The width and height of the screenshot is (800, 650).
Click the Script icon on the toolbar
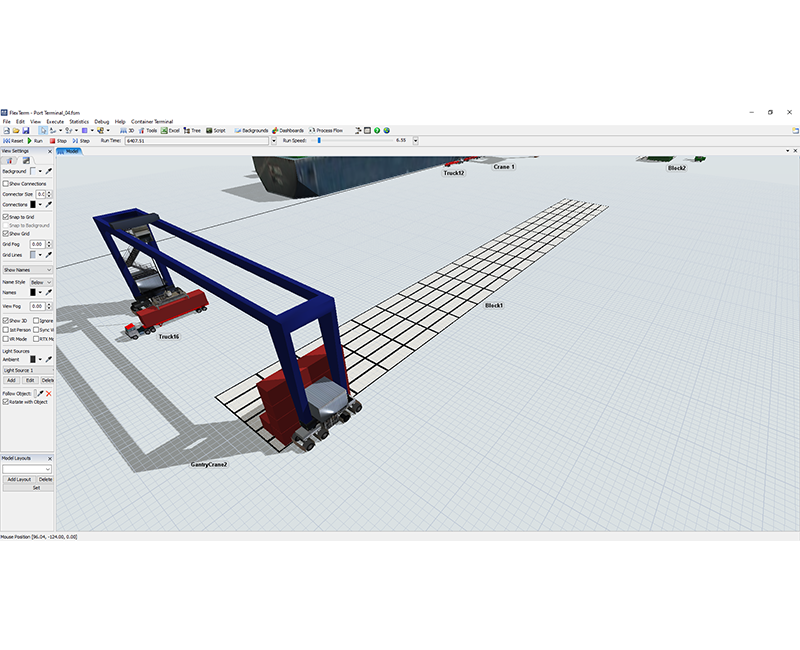[217, 131]
